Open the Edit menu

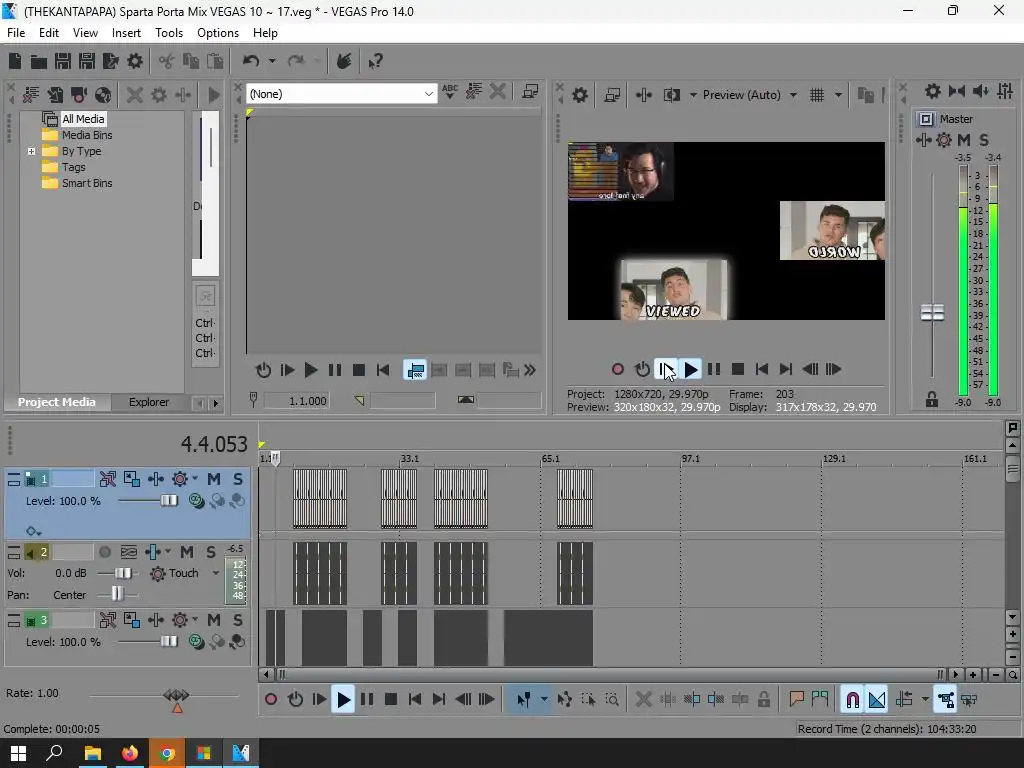48,33
